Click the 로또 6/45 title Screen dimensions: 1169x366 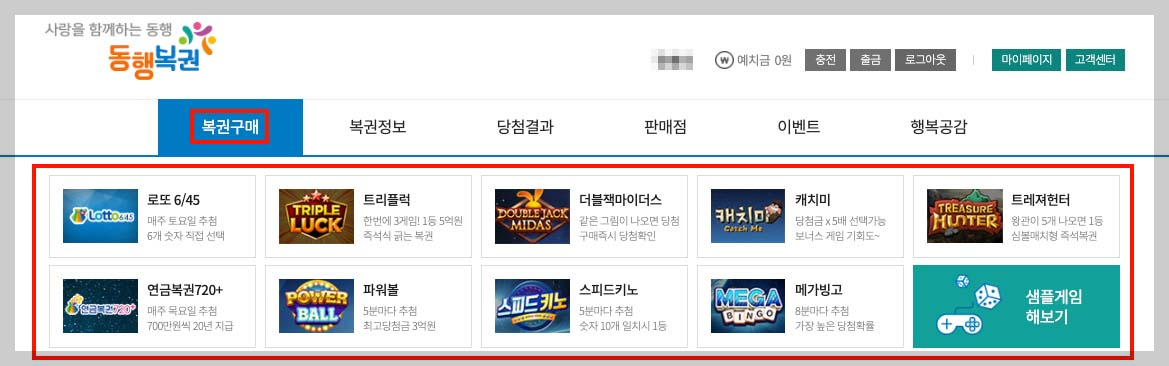[174, 200]
